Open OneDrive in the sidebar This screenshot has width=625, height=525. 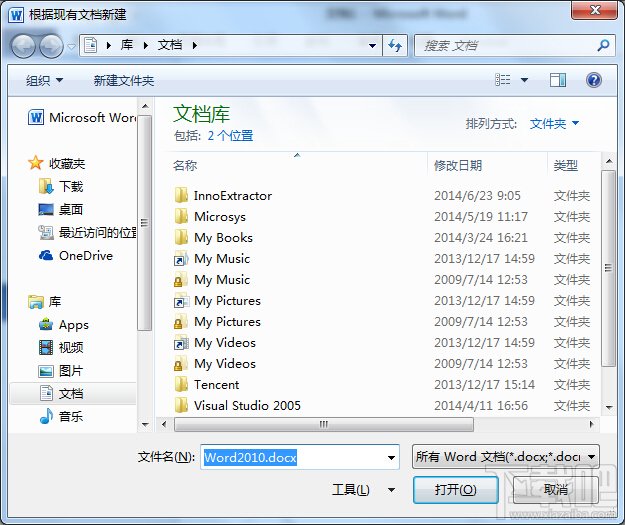click(76, 256)
